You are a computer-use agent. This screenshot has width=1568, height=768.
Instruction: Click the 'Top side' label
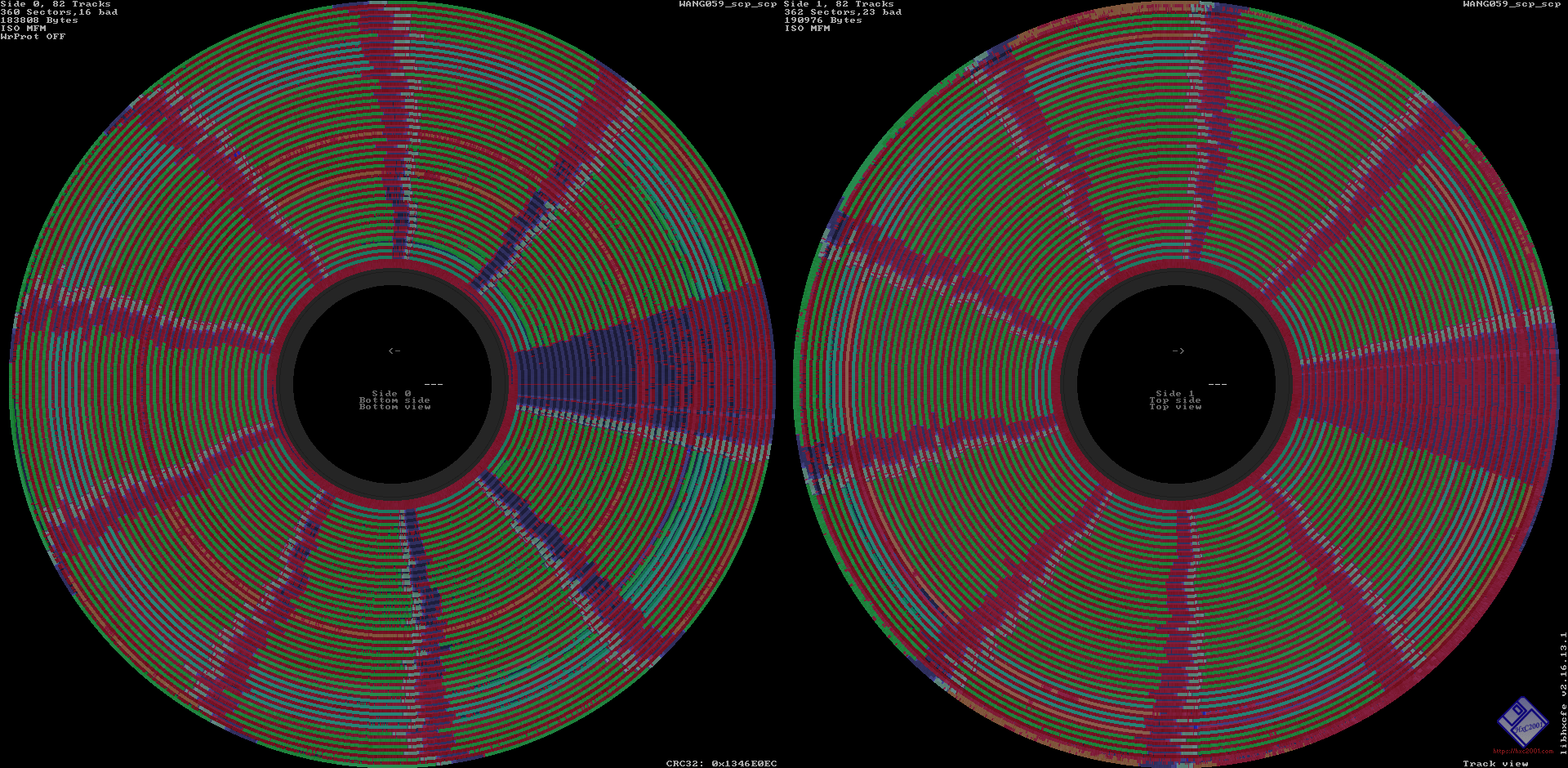[1175, 400]
